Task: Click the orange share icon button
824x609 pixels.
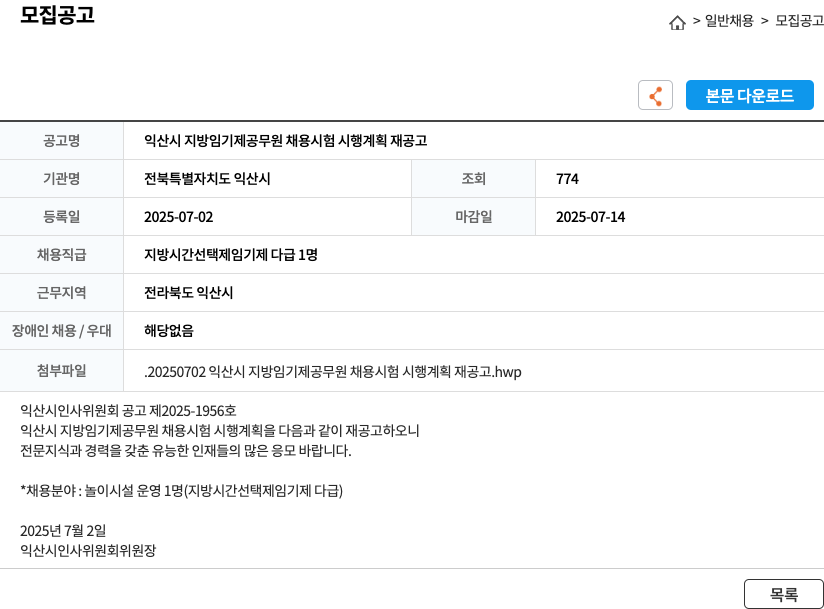Action: (655, 95)
